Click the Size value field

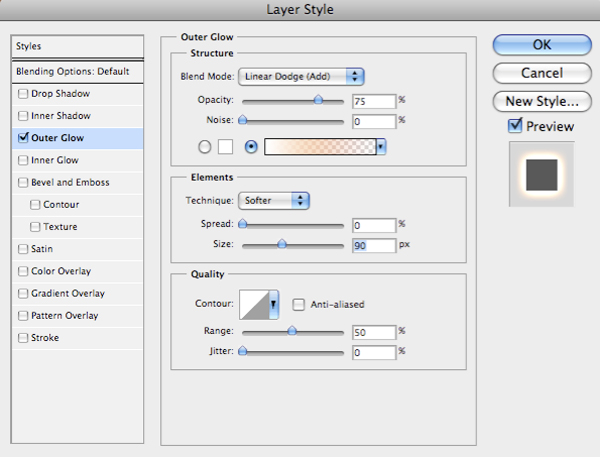374,245
